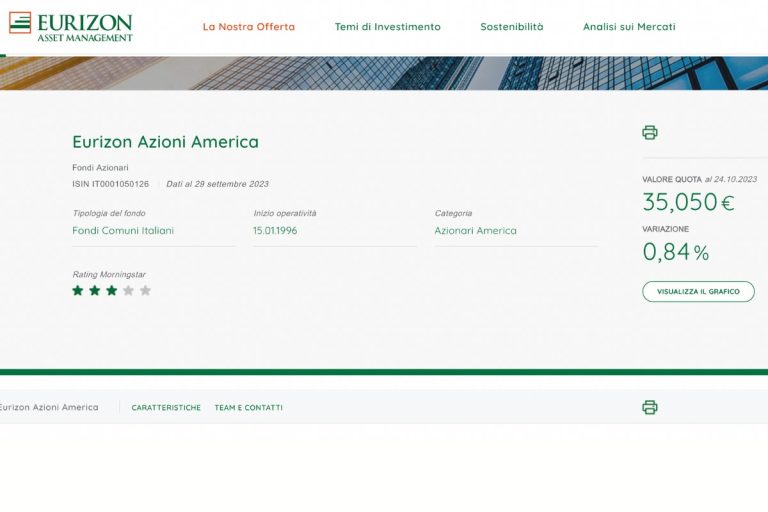Click the 35,050 € quote value
This screenshot has height=512, width=768.
689,202
